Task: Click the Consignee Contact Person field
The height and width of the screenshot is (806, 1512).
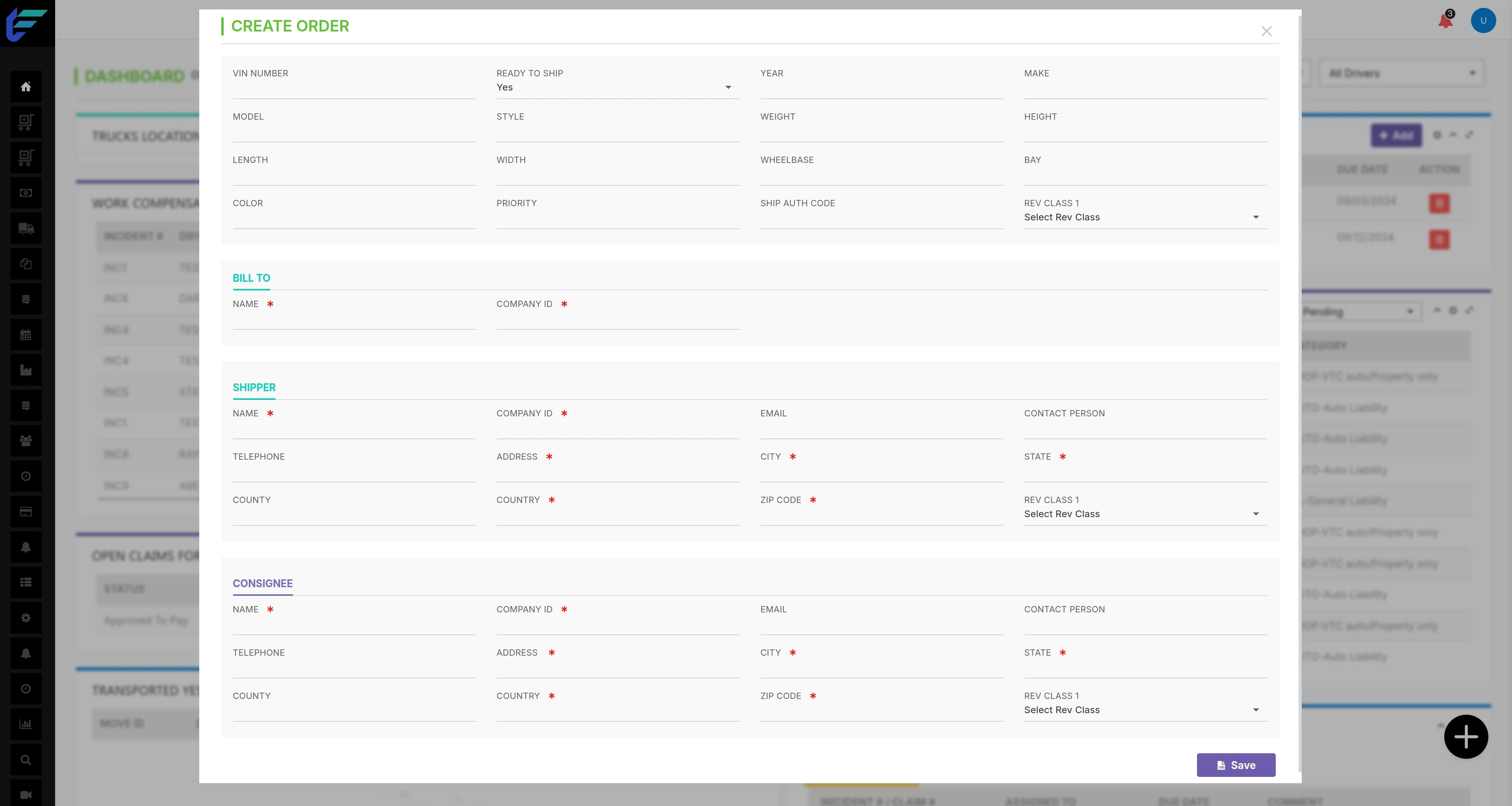Action: tap(1145, 625)
